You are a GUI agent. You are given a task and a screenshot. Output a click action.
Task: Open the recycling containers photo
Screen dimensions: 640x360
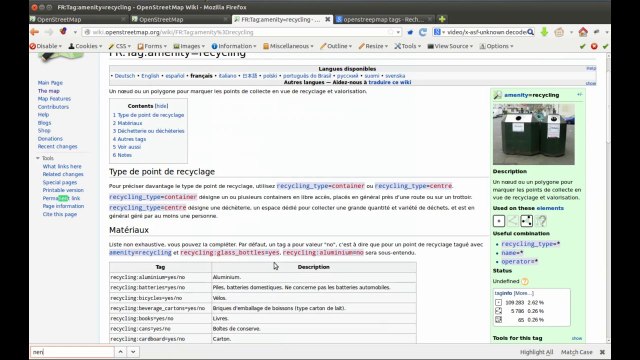[533, 134]
